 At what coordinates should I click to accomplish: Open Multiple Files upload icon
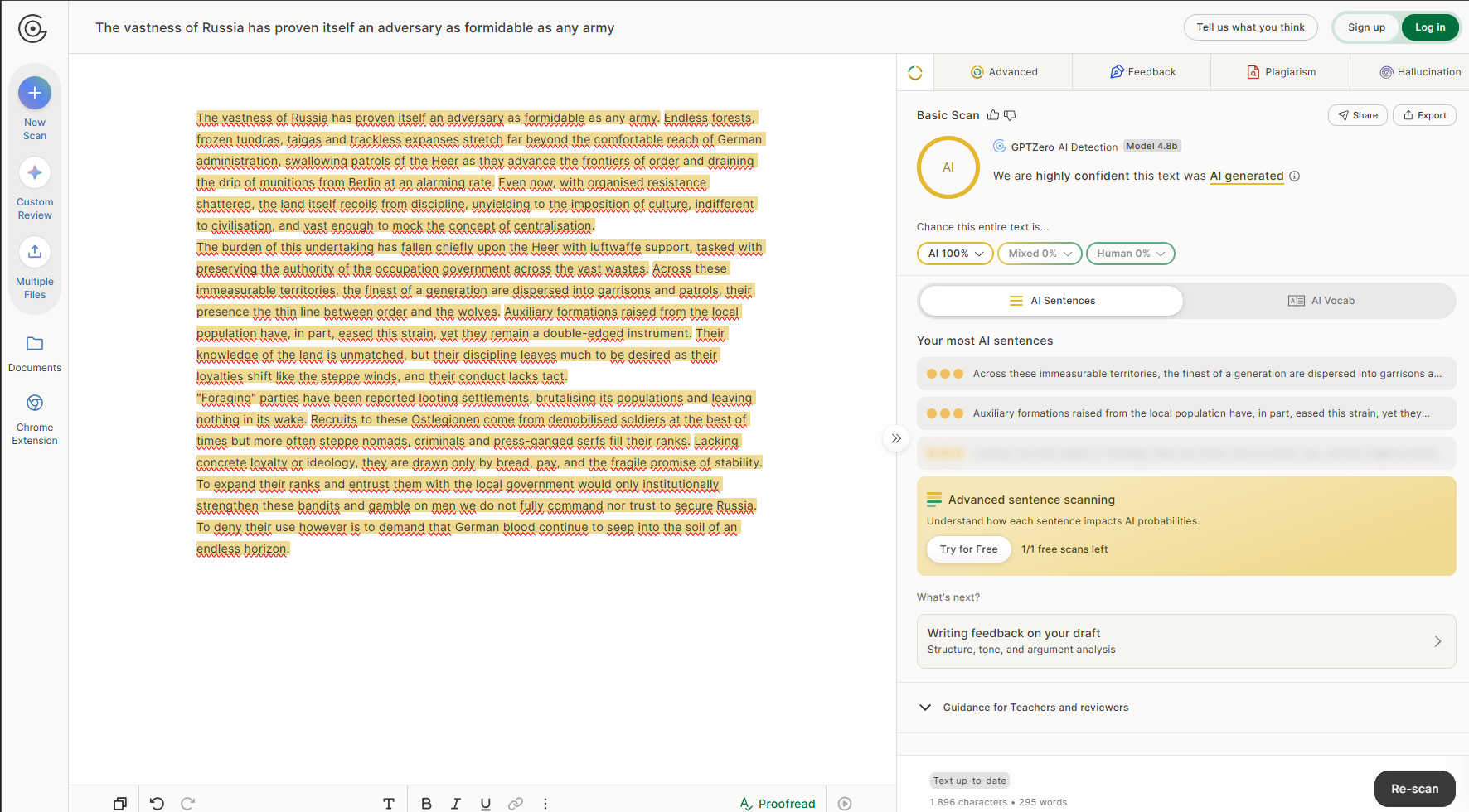(35, 252)
